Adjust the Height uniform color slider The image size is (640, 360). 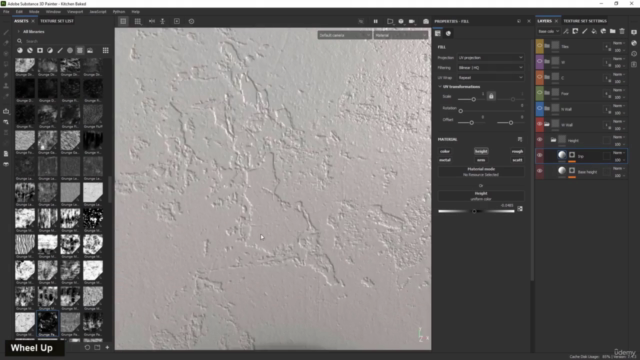tap(476, 211)
